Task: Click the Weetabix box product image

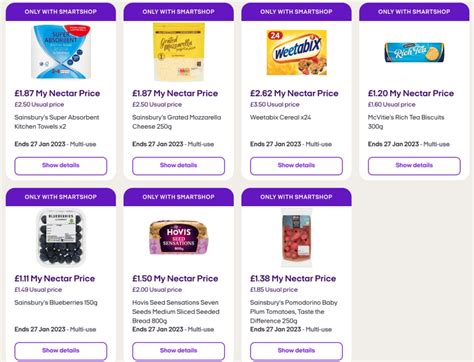Action: click(296, 53)
